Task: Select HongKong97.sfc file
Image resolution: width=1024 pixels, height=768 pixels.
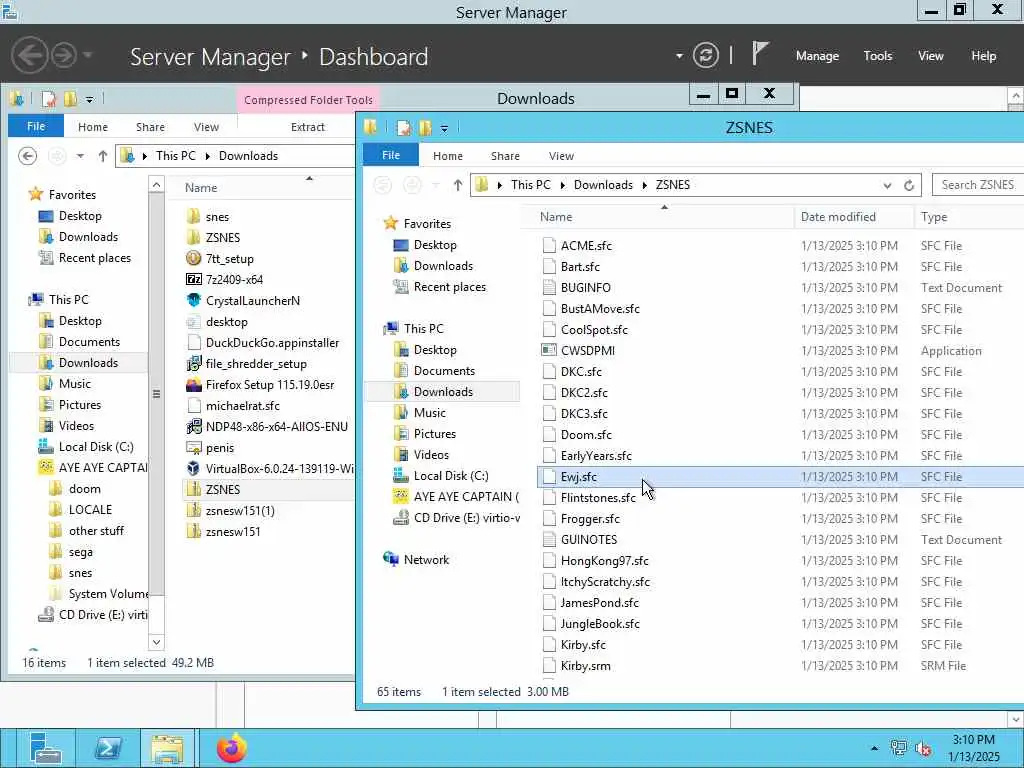Action: pyautogui.click(x=604, y=560)
